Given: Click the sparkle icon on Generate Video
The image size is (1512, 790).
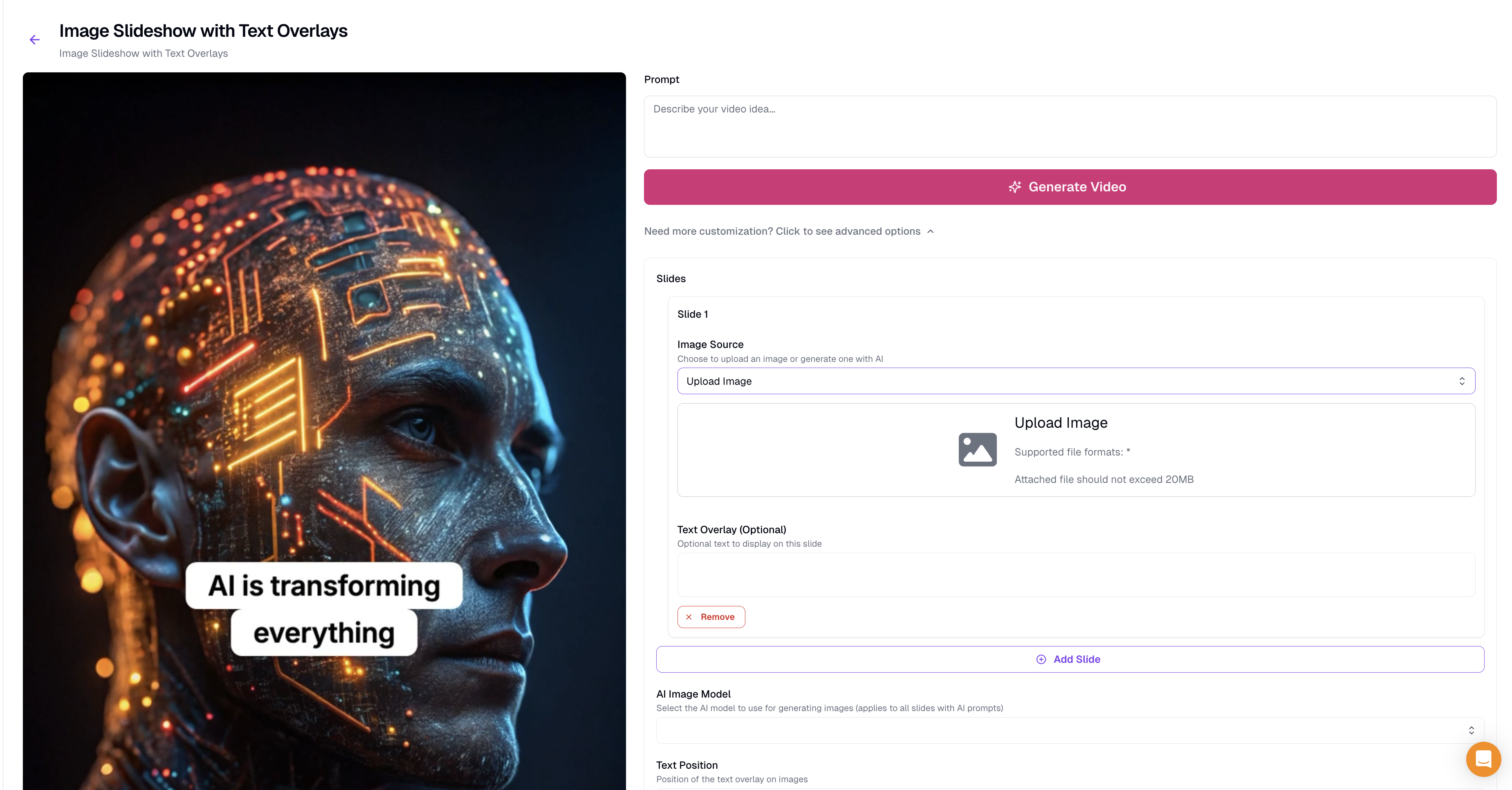Looking at the screenshot, I should point(1015,186).
